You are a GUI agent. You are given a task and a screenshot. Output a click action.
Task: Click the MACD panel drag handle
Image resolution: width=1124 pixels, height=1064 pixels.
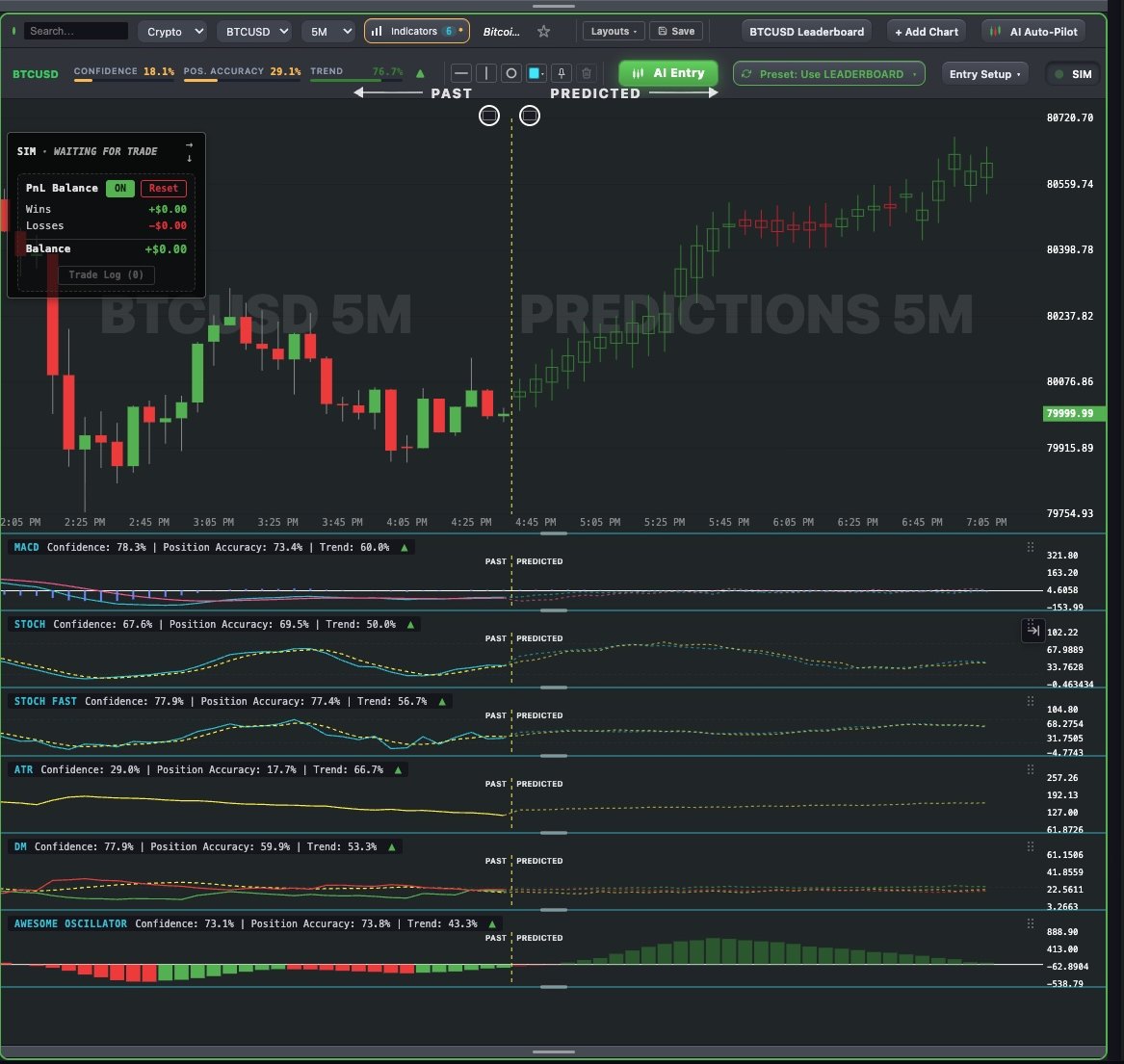[1031, 547]
